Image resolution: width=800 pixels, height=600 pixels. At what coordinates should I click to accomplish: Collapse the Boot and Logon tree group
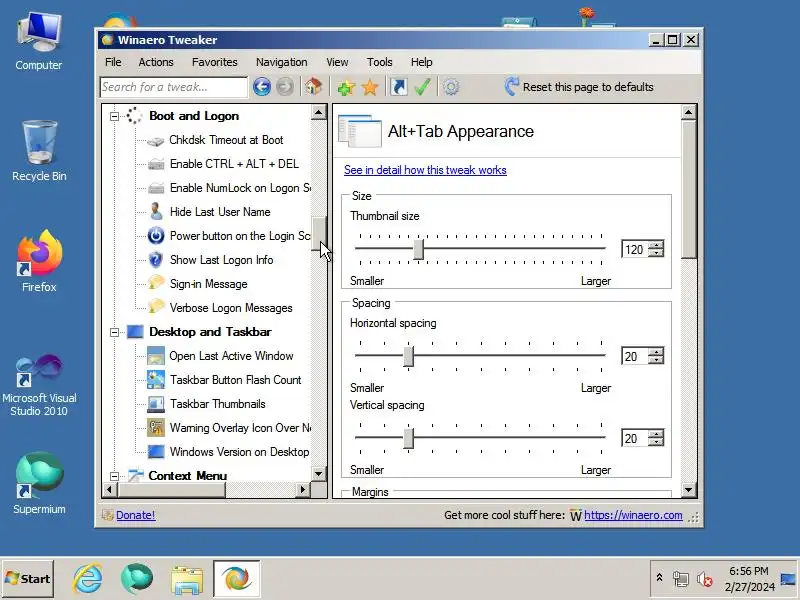[x=115, y=116]
